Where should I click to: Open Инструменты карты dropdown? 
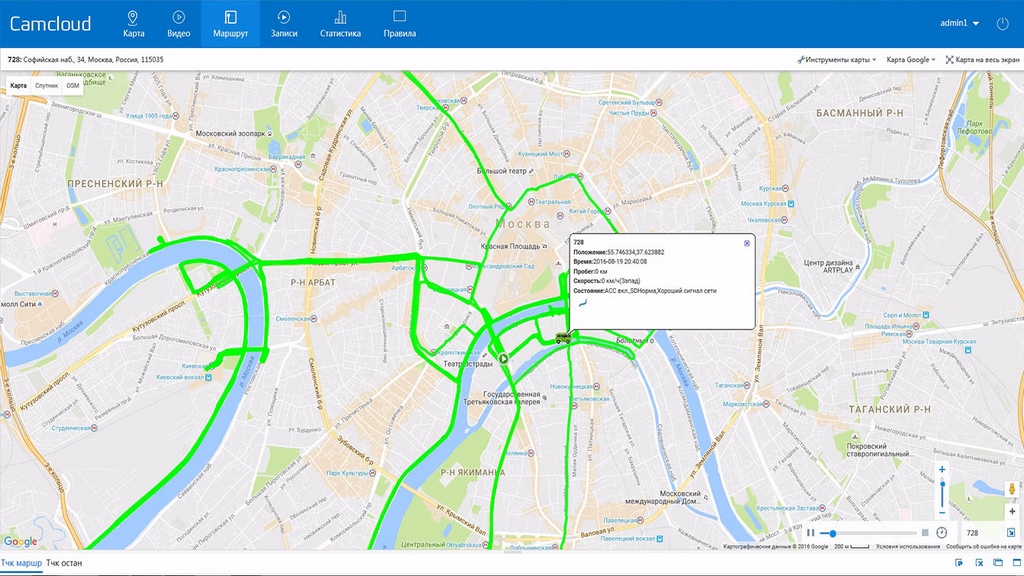point(836,60)
